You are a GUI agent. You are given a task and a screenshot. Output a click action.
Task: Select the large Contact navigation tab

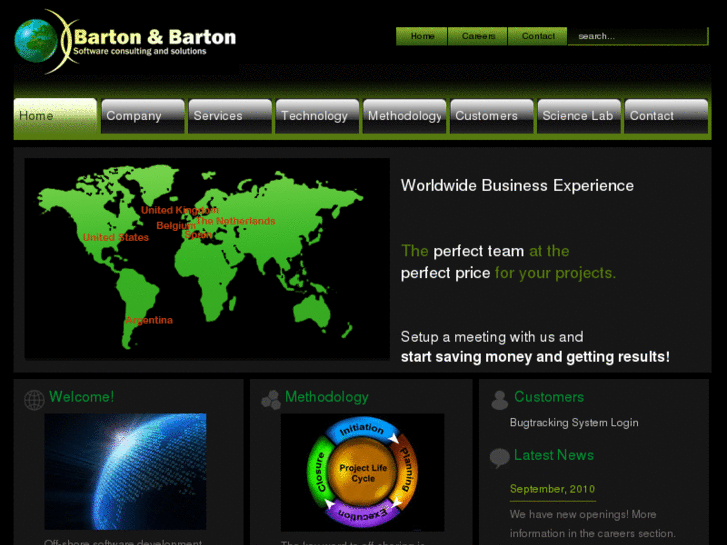(x=666, y=116)
